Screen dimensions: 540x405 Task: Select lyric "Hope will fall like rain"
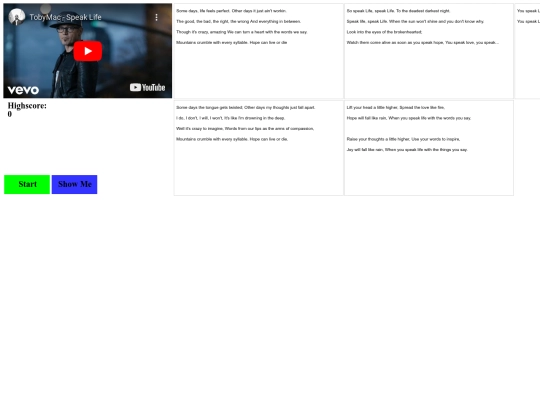(x=409, y=118)
